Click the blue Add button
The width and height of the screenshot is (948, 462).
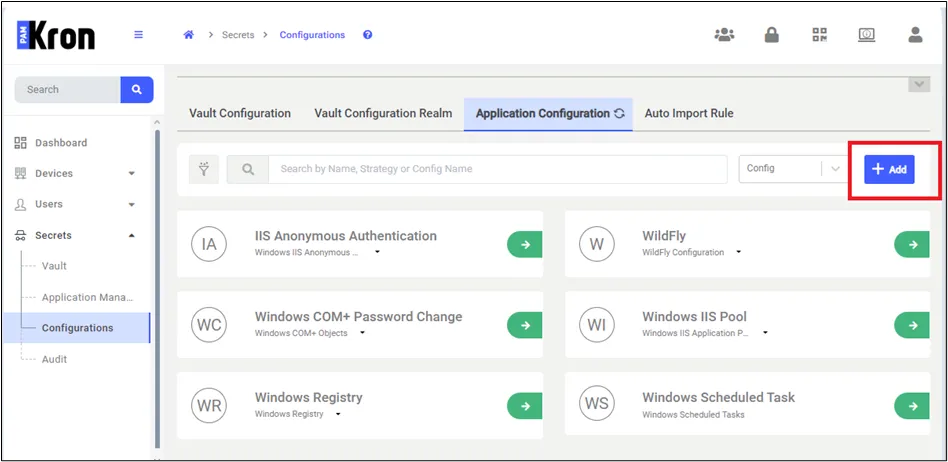(x=889, y=170)
